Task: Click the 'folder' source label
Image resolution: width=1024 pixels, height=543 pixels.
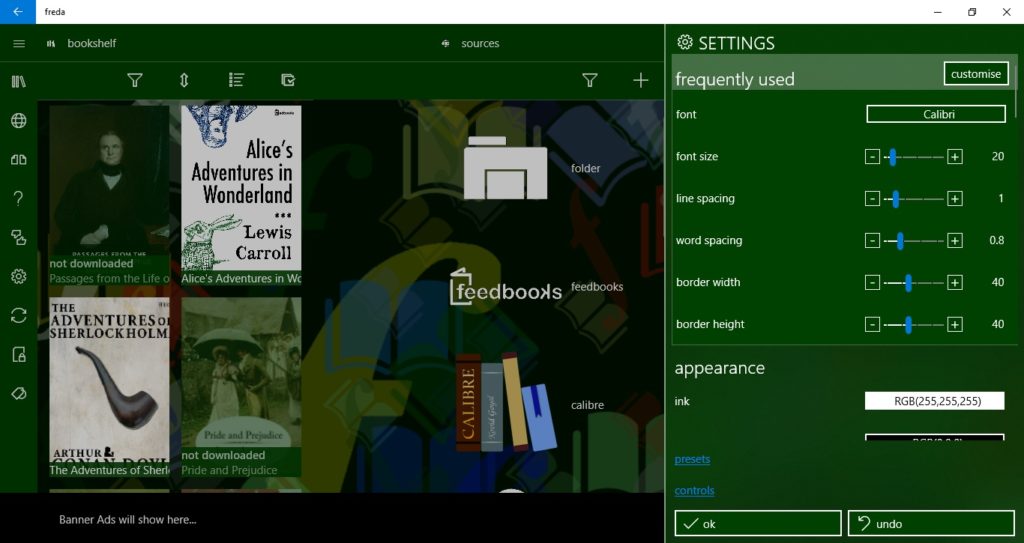Action: click(585, 168)
